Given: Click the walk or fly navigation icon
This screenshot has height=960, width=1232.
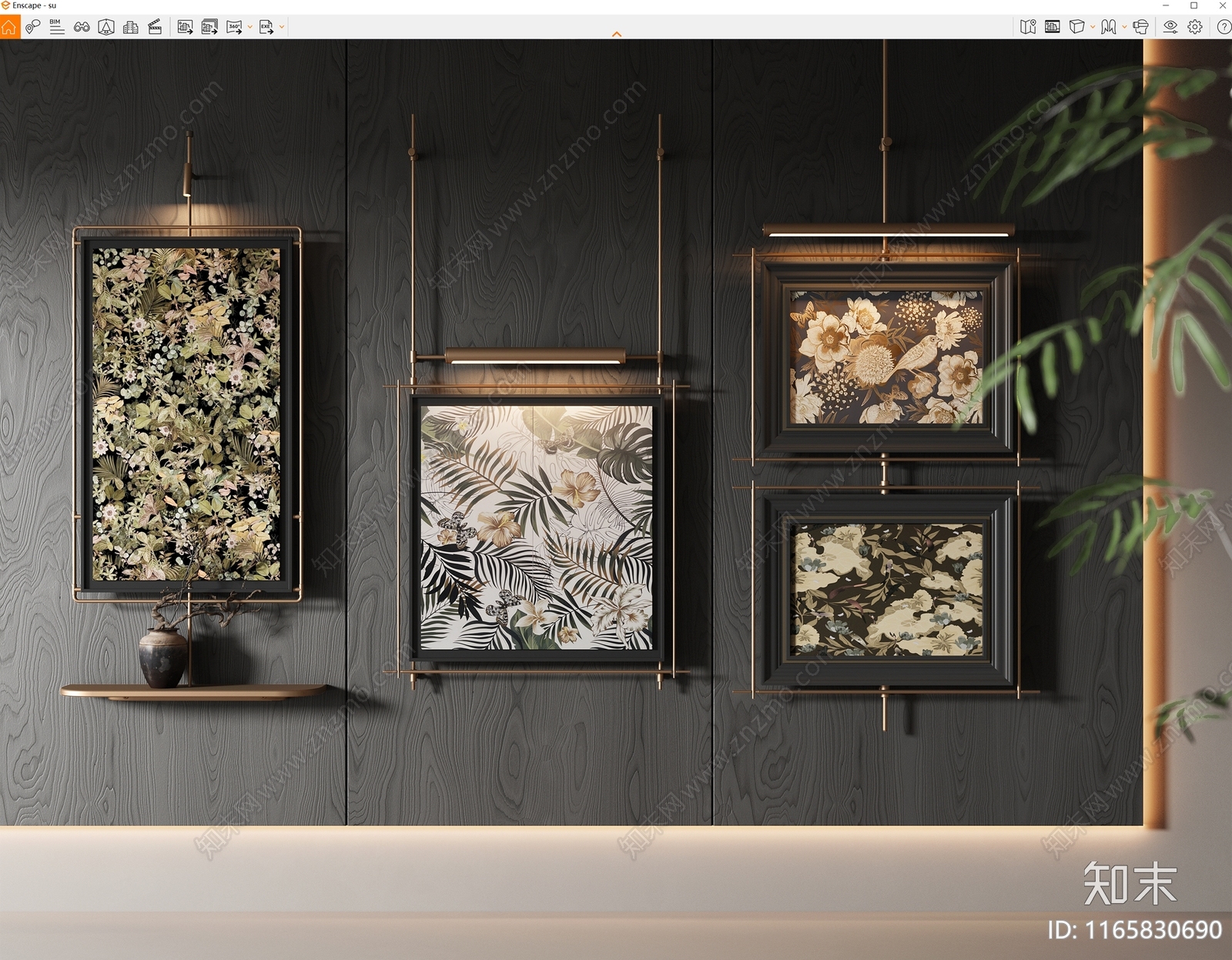Looking at the screenshot, I should coord(1109,27).
